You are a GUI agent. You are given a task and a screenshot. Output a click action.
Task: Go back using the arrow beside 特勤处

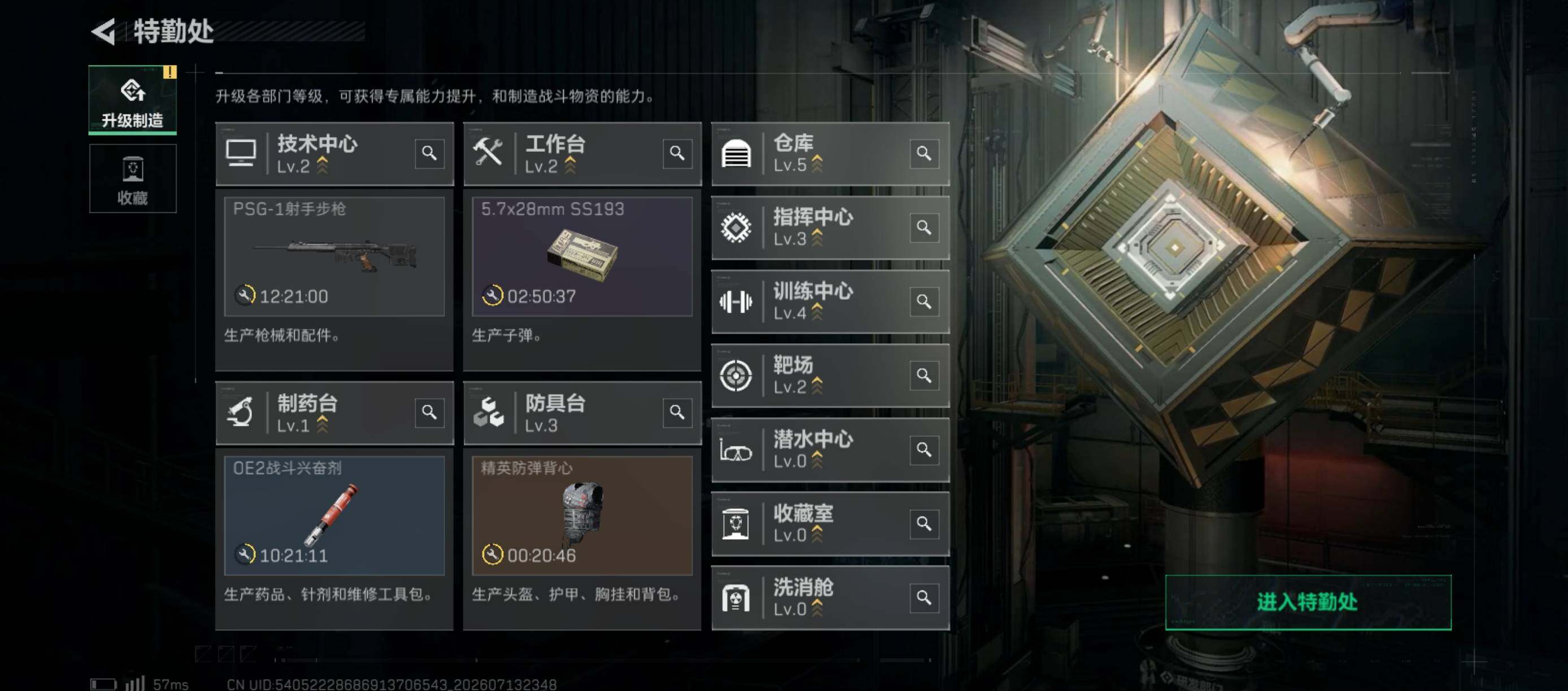103,32
